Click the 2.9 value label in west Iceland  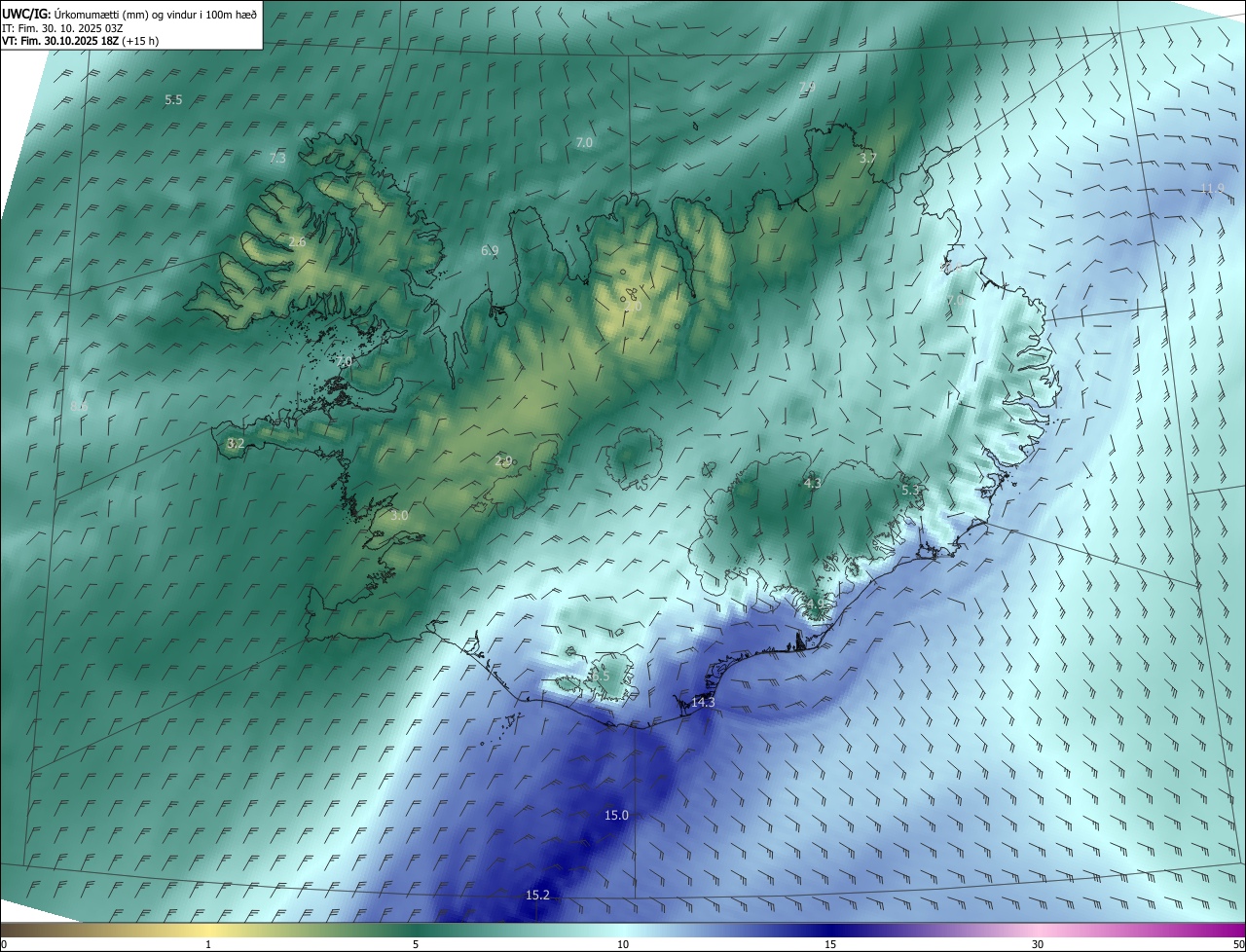(503, 461)
